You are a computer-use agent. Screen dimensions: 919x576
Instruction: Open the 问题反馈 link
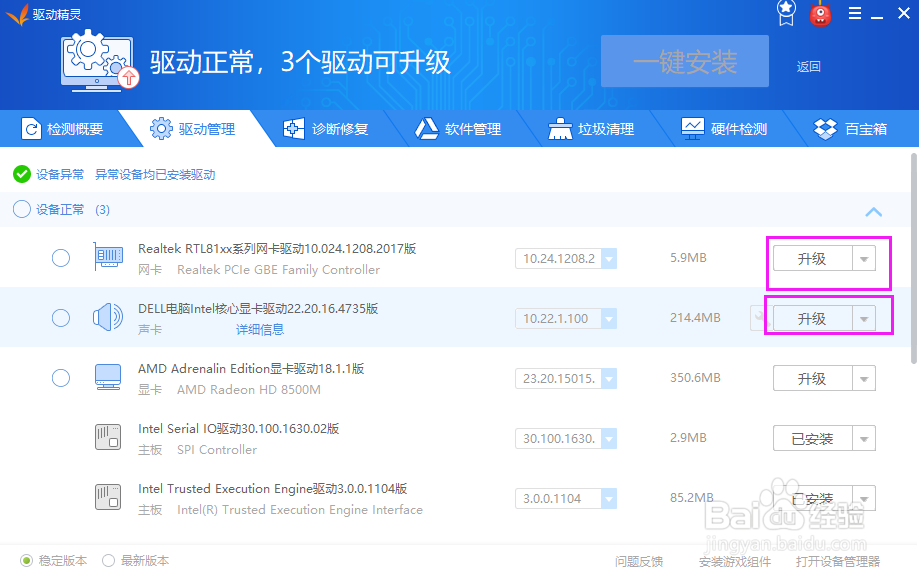pos(639,561)
